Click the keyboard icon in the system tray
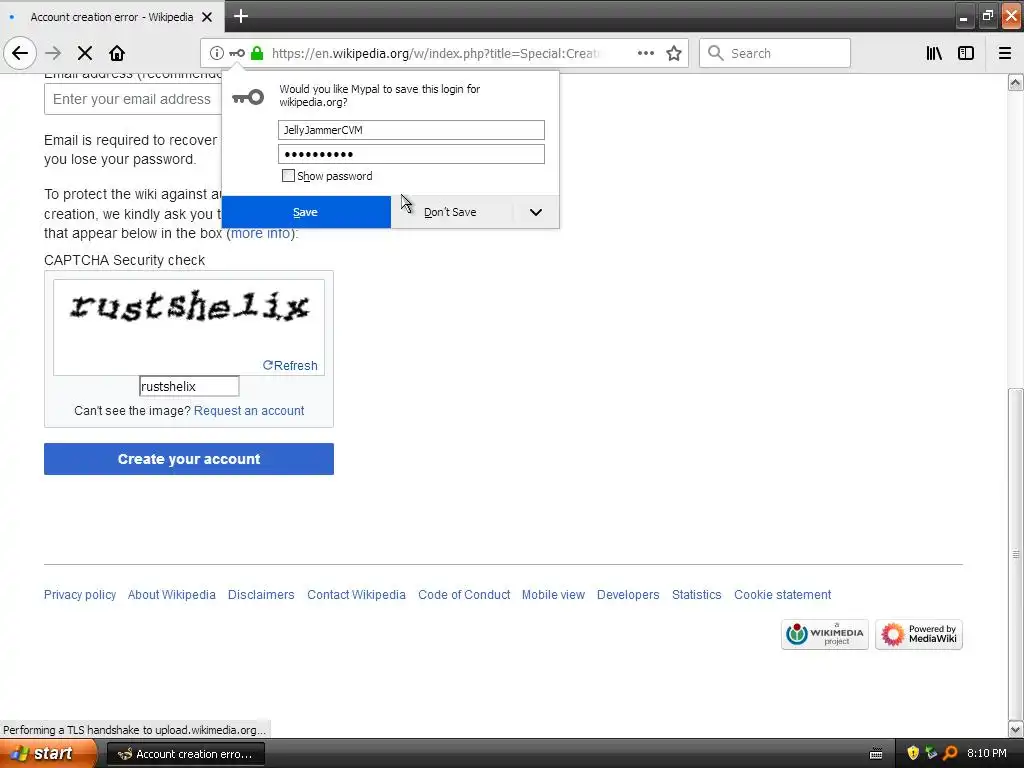Image resolution: width=1024 pixels, height=768 pixels. (876, 754)
